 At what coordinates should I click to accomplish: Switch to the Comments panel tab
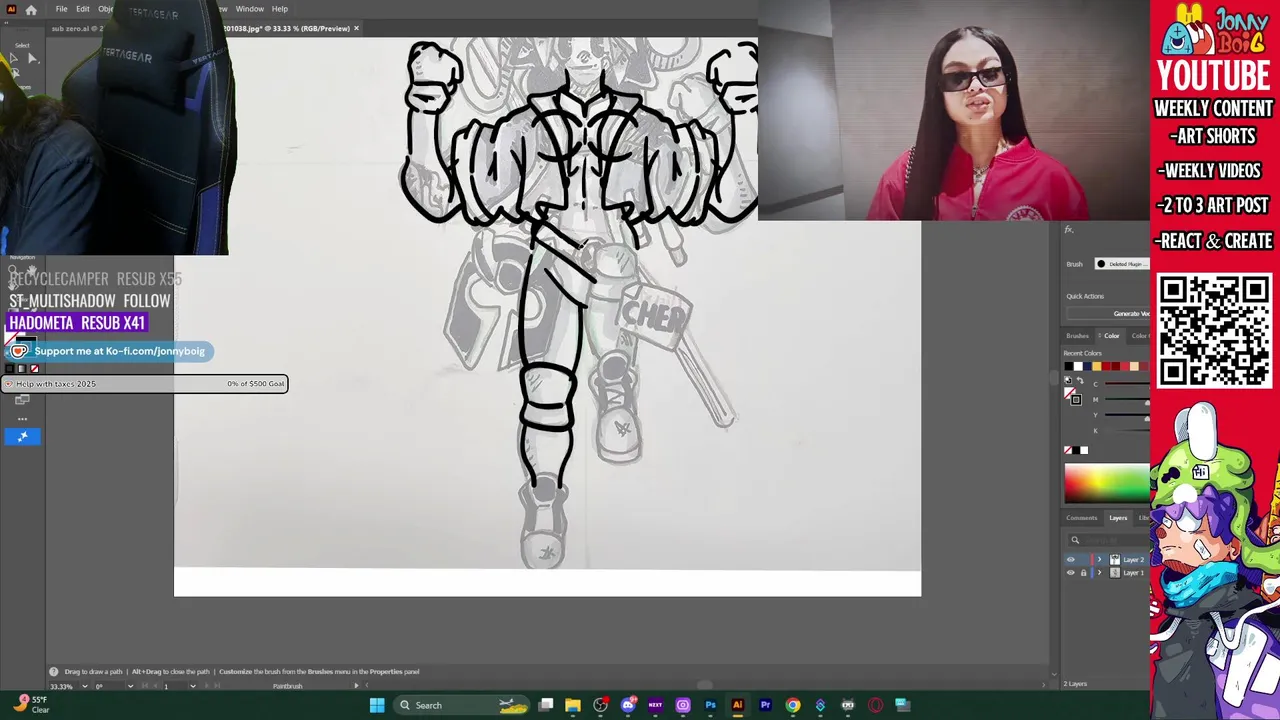coord(1081,518)
